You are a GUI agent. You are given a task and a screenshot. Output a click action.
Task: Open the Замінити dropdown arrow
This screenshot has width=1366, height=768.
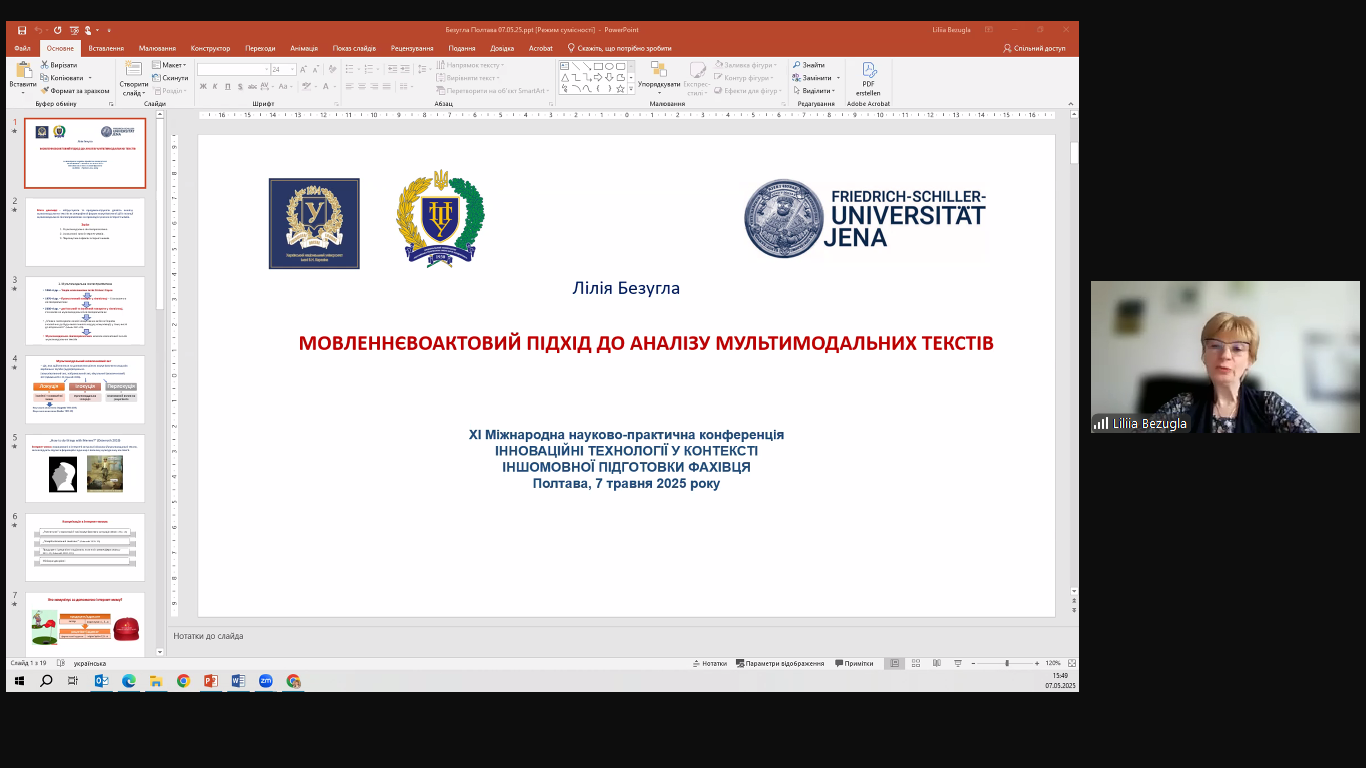coord(838,78)
